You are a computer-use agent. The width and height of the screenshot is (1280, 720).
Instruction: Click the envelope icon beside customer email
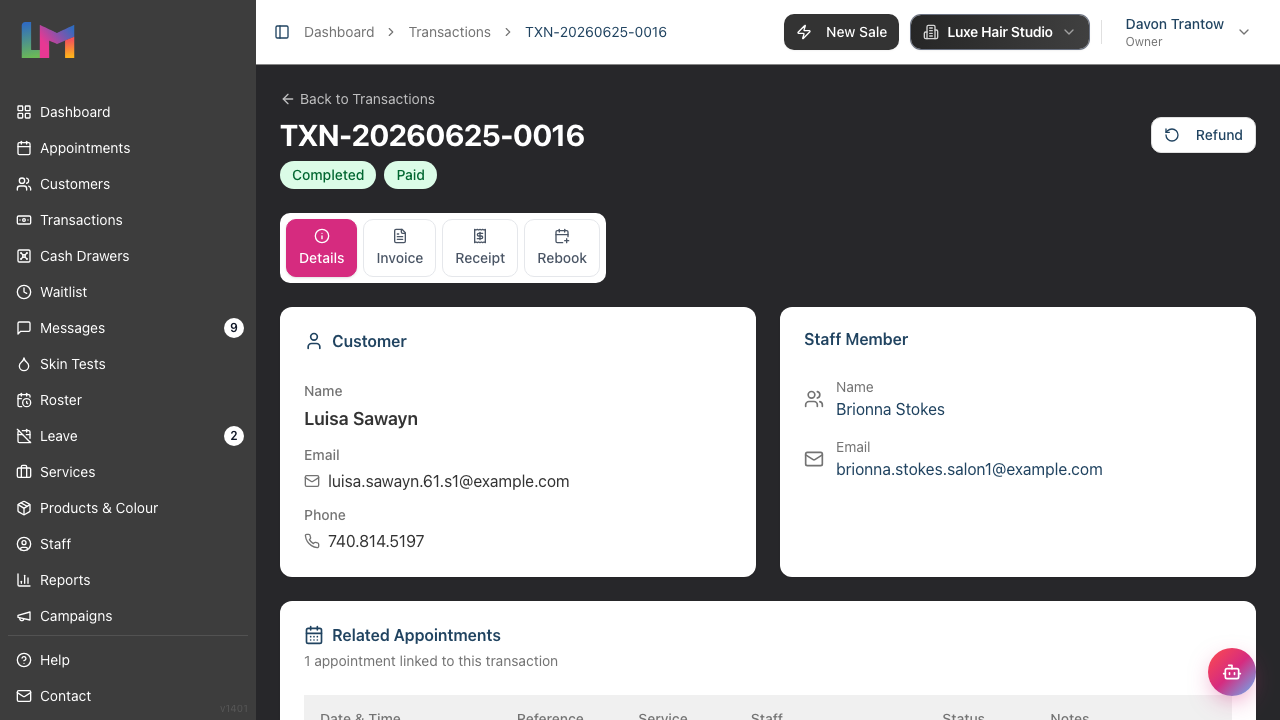[x=312, y=481]
